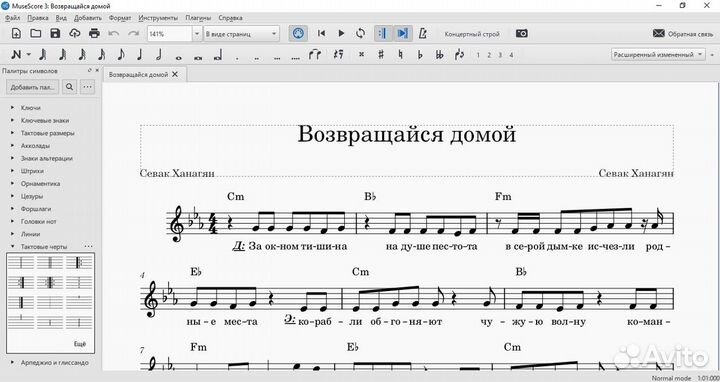Open the Правка menu
This screenshot has height=382, width=720.
38,18
